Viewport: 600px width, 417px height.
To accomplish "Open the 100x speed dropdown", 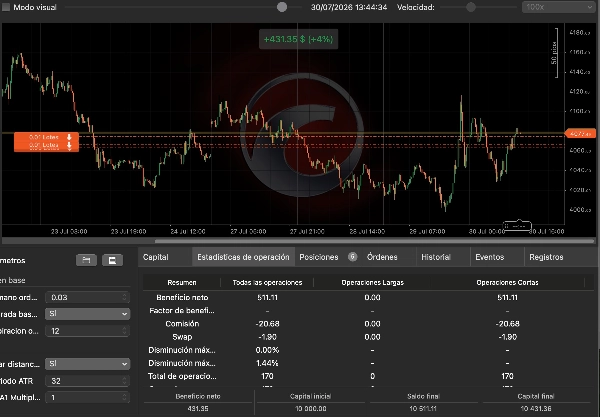I will (558, 7).
